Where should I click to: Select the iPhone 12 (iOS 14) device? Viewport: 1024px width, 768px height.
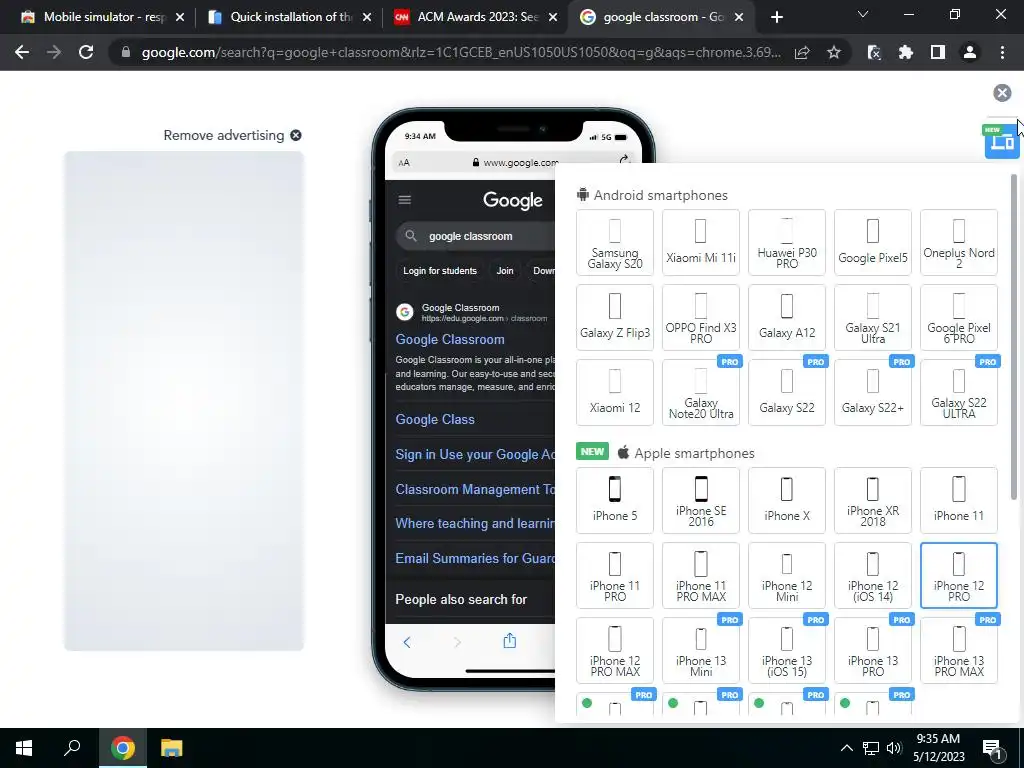coord(873,576)
